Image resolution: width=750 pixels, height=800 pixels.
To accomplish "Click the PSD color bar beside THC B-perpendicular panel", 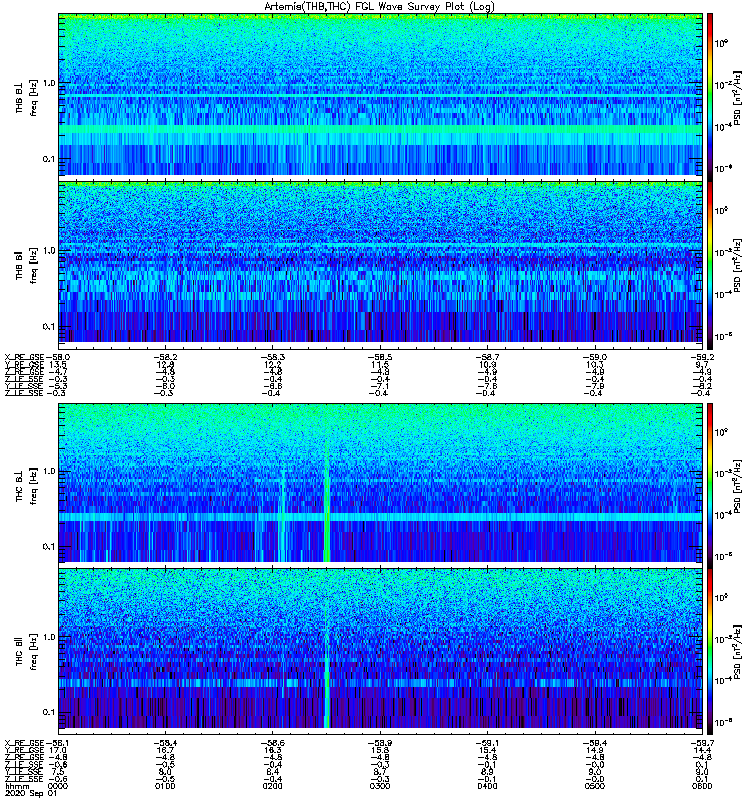I will tap(710, 485).
